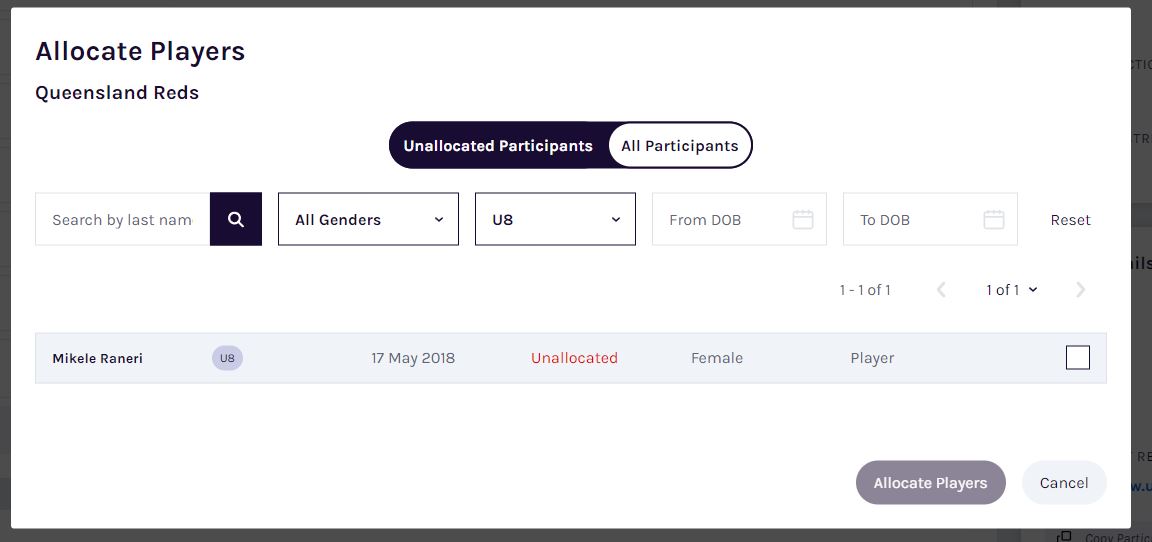Open the From DOB calendar icon
Viewport: 1152px width, 542px height.
click(x=802, y=219)
